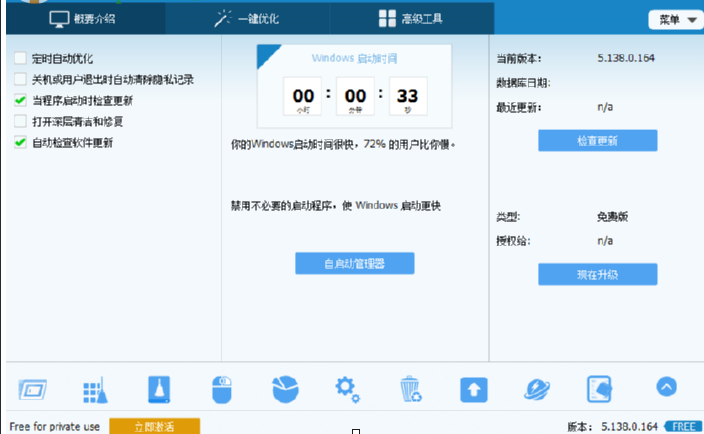Click the mouse-shaped icon in bottom dock
The width and height of the screenshot is (704, 434).
[222, 390]
